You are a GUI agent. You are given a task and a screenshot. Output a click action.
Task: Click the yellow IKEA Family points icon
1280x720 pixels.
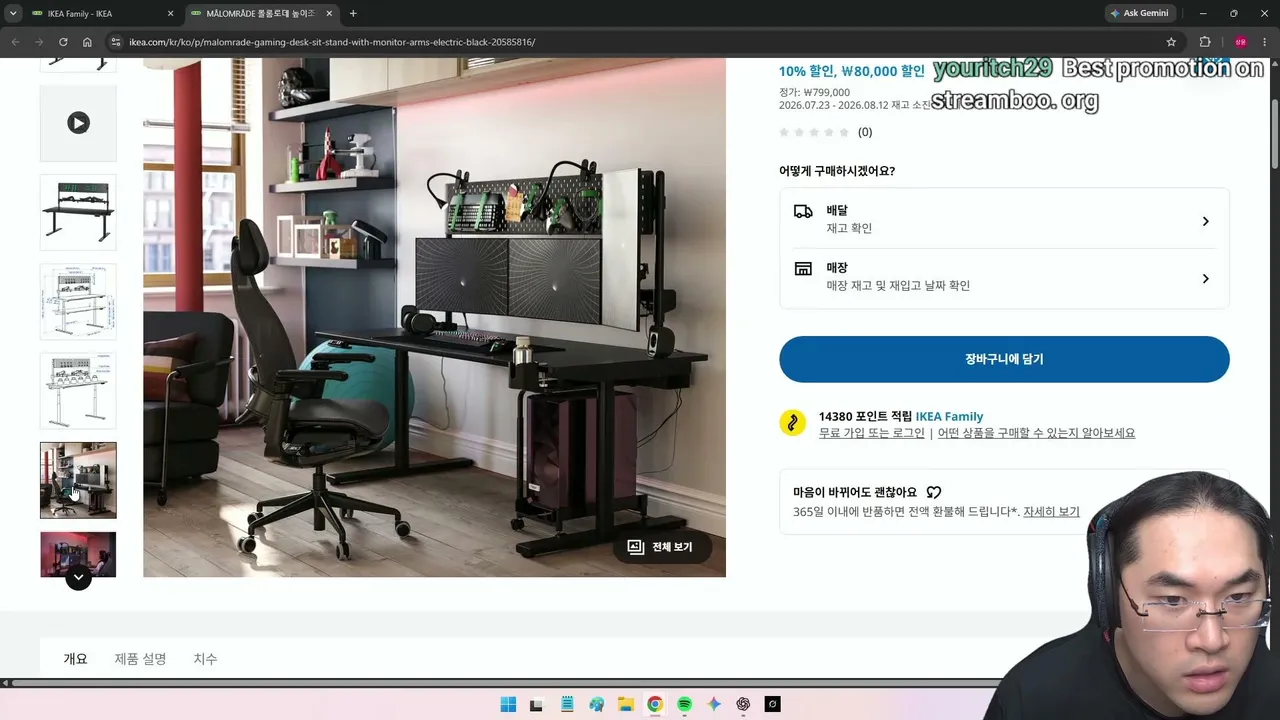point(793,422)
